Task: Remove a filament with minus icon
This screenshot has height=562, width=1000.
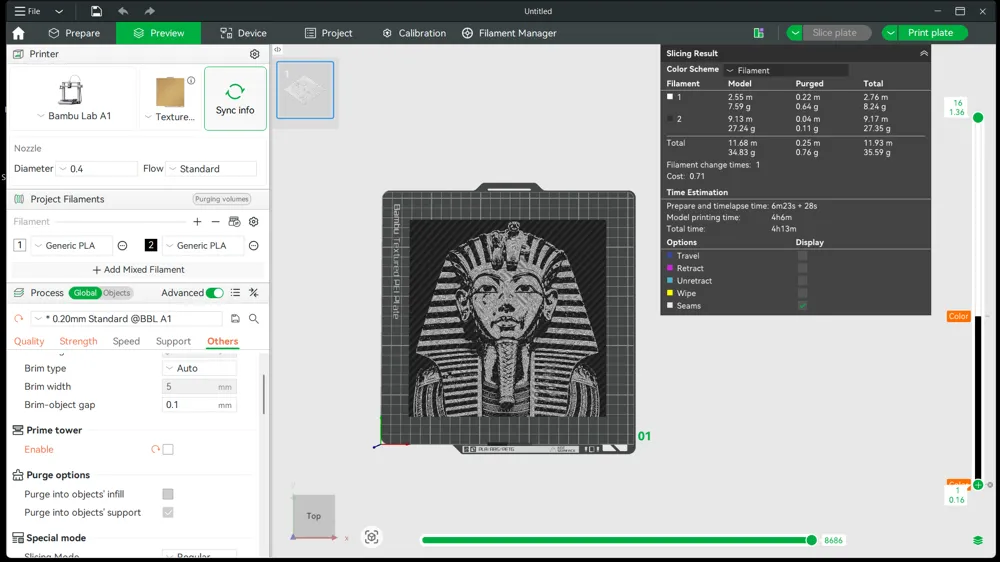Action: (216, 221)
